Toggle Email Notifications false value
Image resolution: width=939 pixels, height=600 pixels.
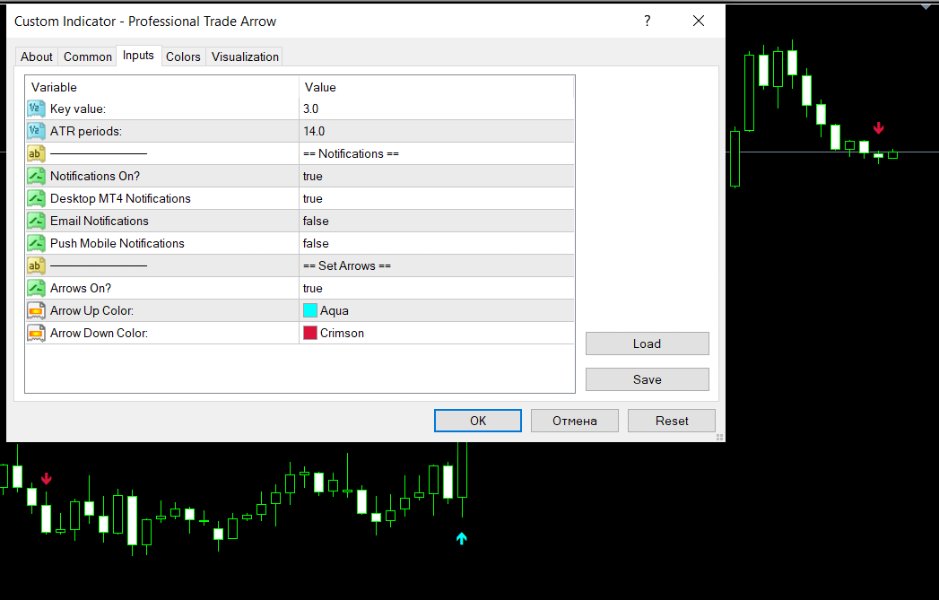(x=437, y=220)
